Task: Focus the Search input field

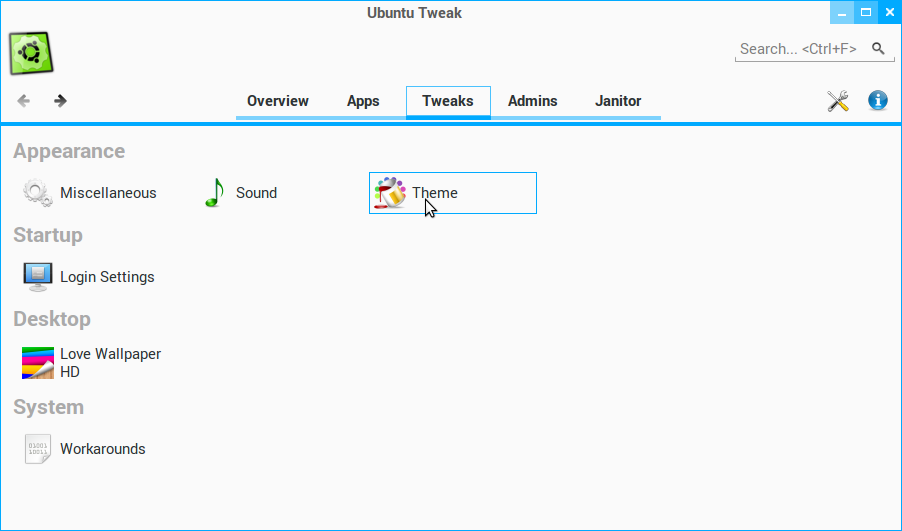Action: coord(800,48)
